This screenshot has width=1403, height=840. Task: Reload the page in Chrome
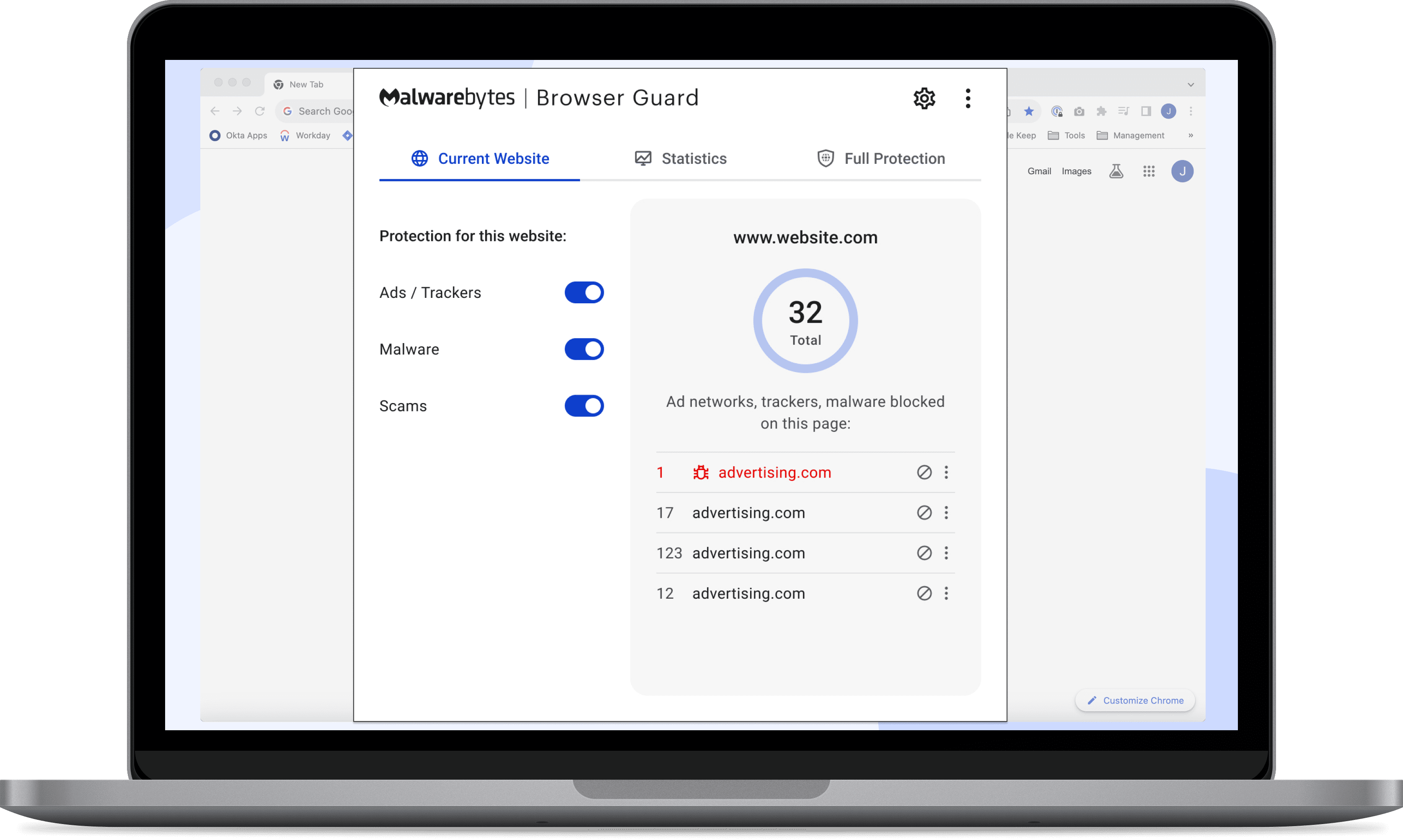(x=260, y=111)
